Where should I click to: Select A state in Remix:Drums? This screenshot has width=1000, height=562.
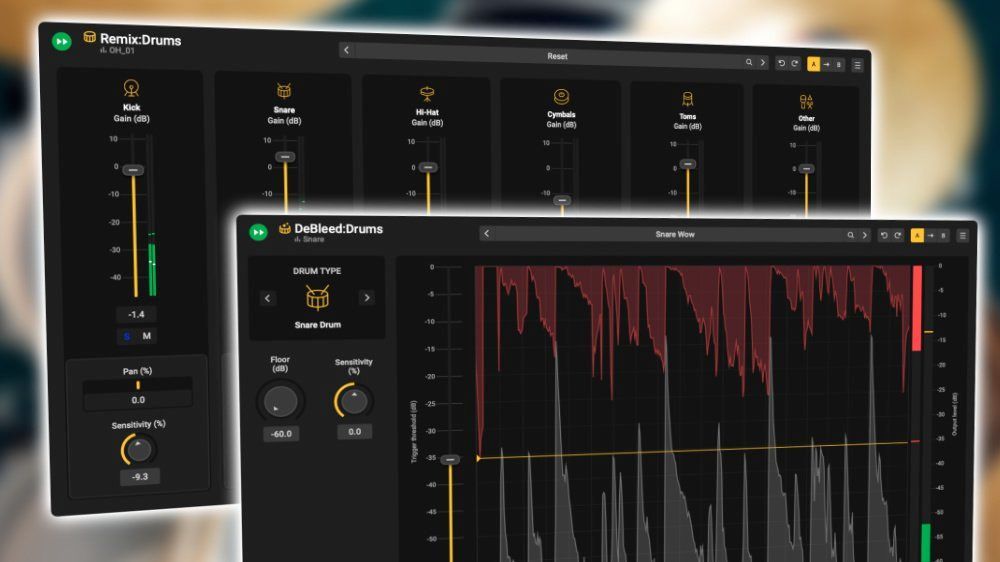pyautogui.click(x=813, y=64)
